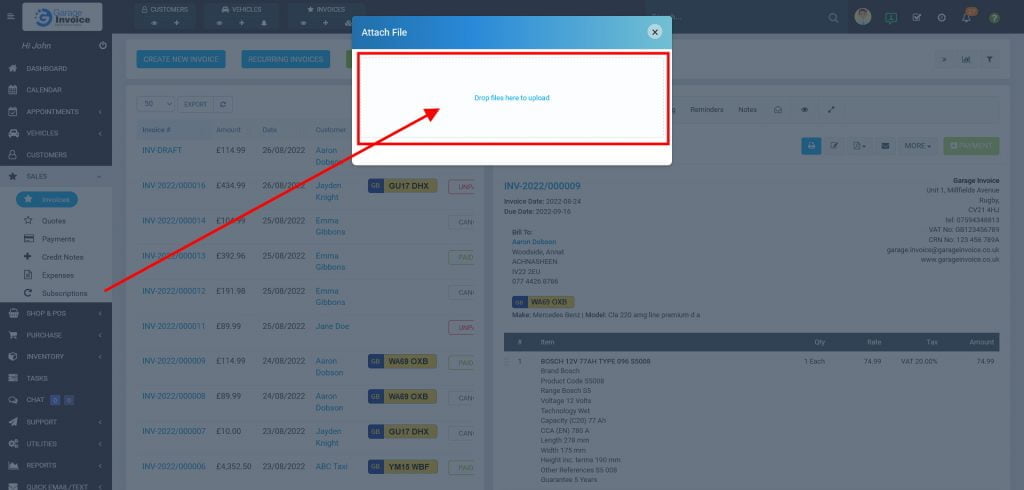Click the search magnifier icon in top bar
This screenshot has height=490, width=1024.
[x=834, y=18]
